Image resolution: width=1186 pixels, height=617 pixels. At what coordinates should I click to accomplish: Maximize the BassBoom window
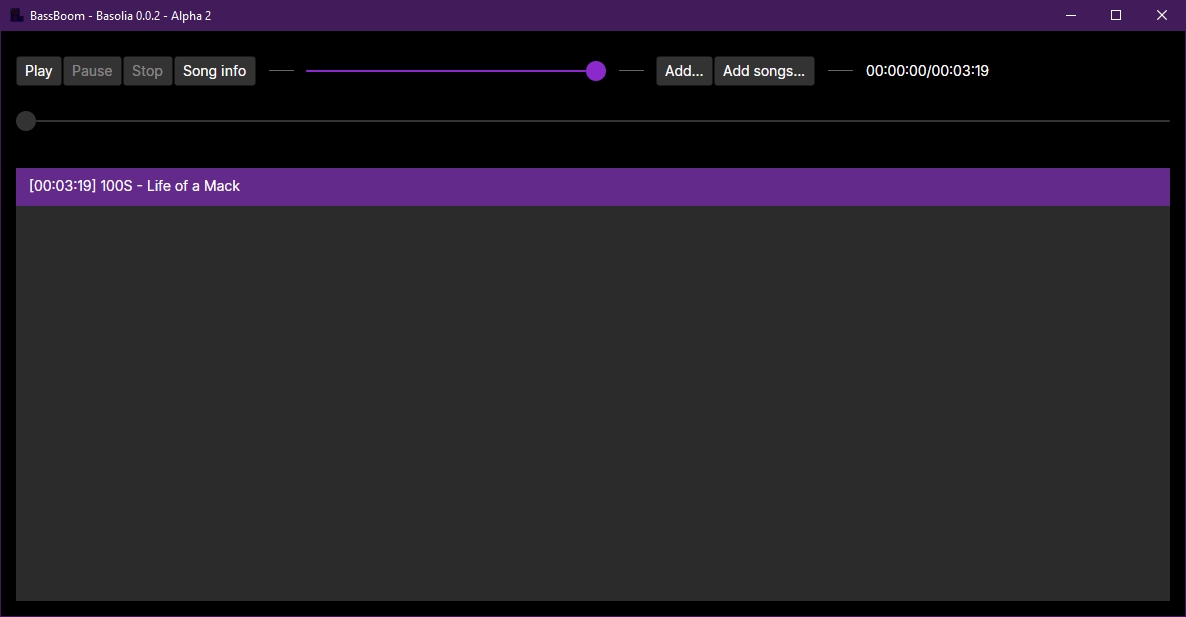[x=1116, y=15]
